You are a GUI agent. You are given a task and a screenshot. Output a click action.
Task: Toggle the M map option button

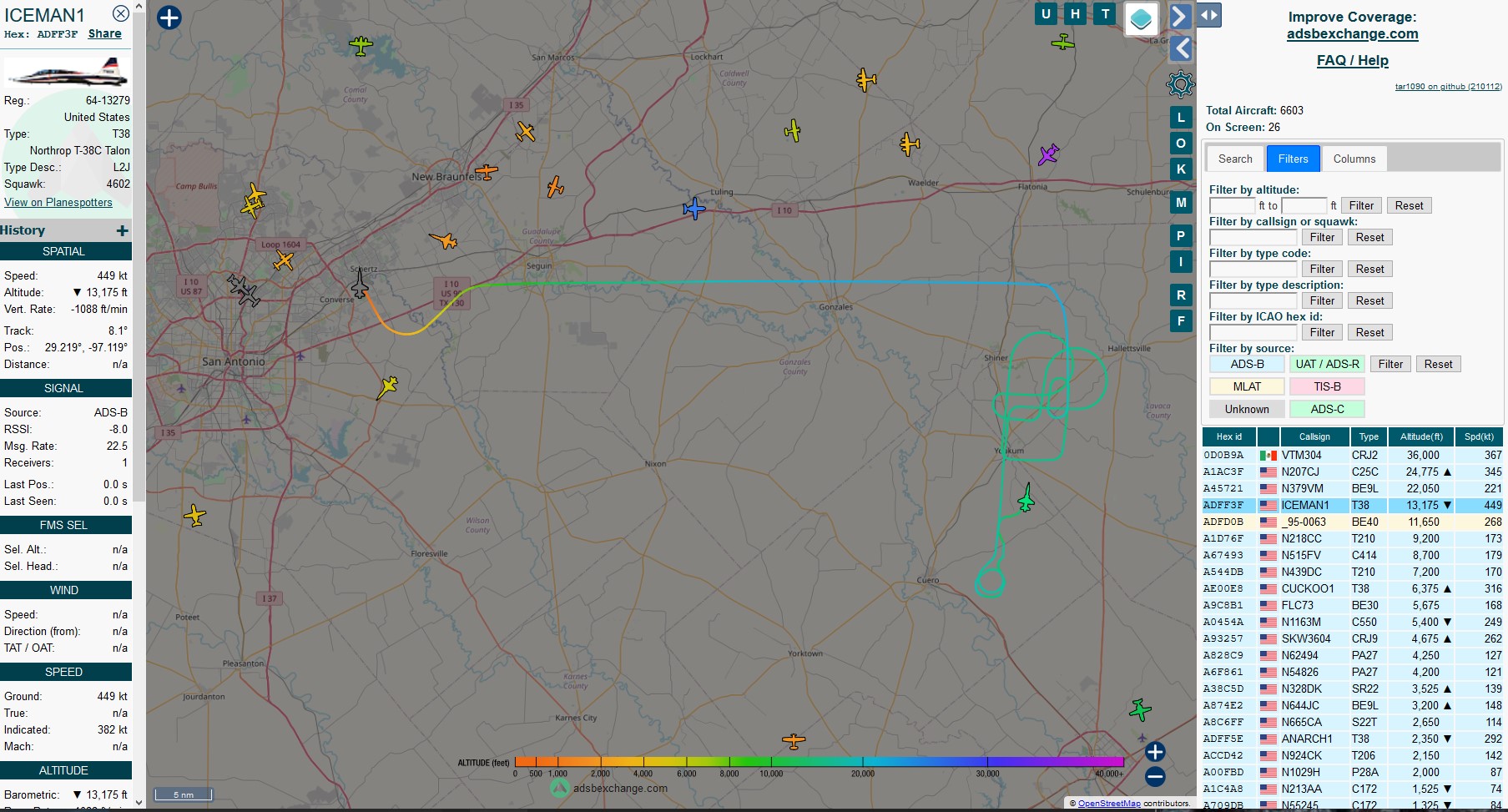point(1181,202)
